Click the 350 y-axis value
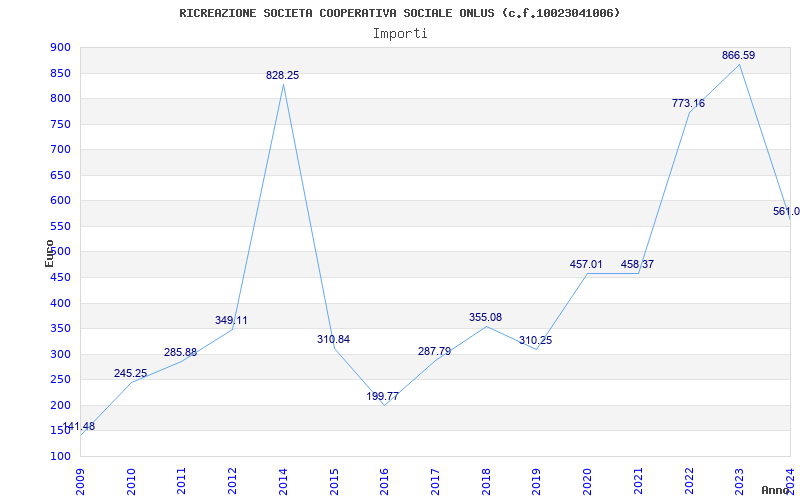Image resolution: width=800 pixels, height=500 pixels. point(60,329)
